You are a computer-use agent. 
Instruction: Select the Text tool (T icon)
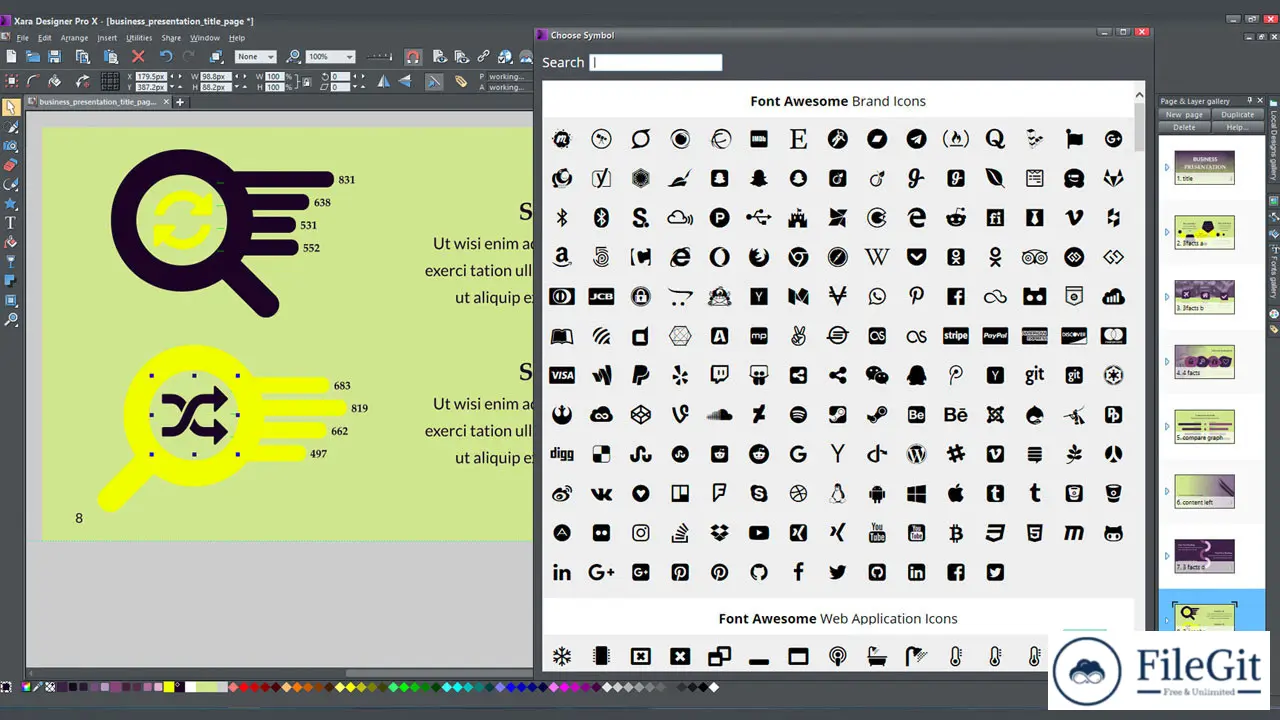(x=11, y=222)
